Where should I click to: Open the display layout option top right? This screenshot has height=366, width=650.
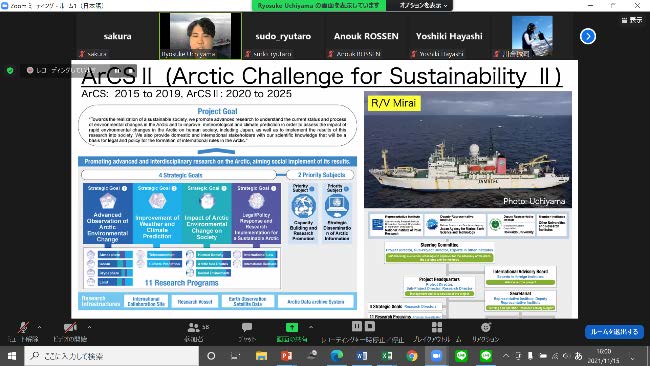pos(632,20)
